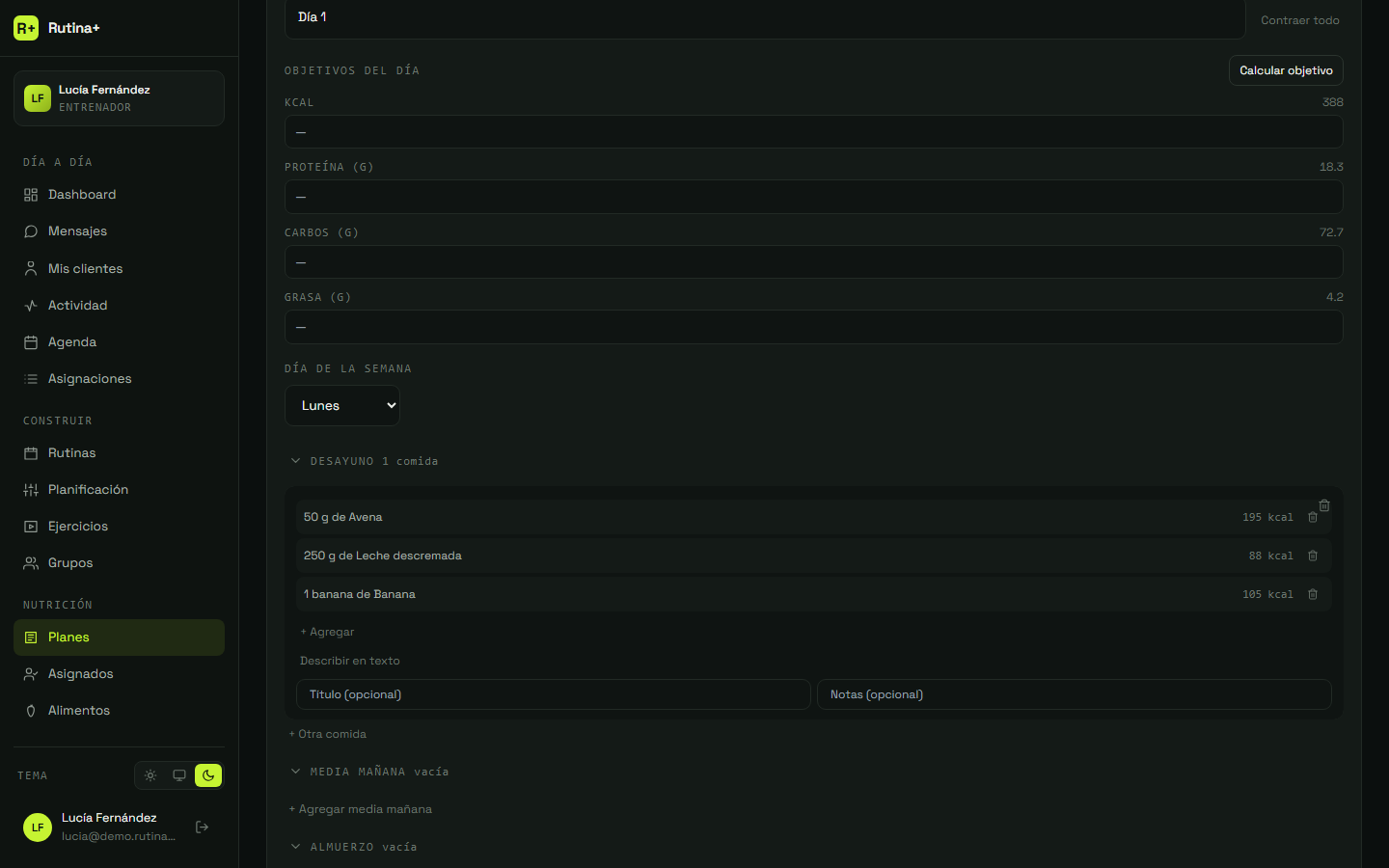The width and height of the screenshot is (1389, 868).
Task: Click + Otra comida
Action: pyautogui.click(x=328, y=734)
